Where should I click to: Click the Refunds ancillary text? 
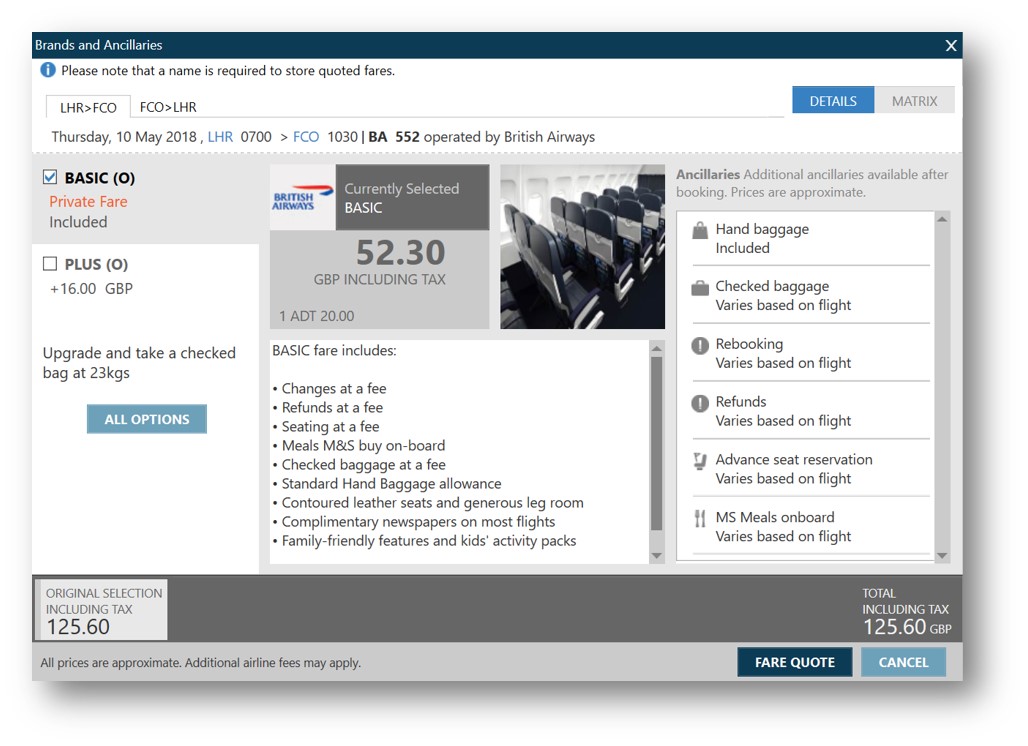click(783, 411)
